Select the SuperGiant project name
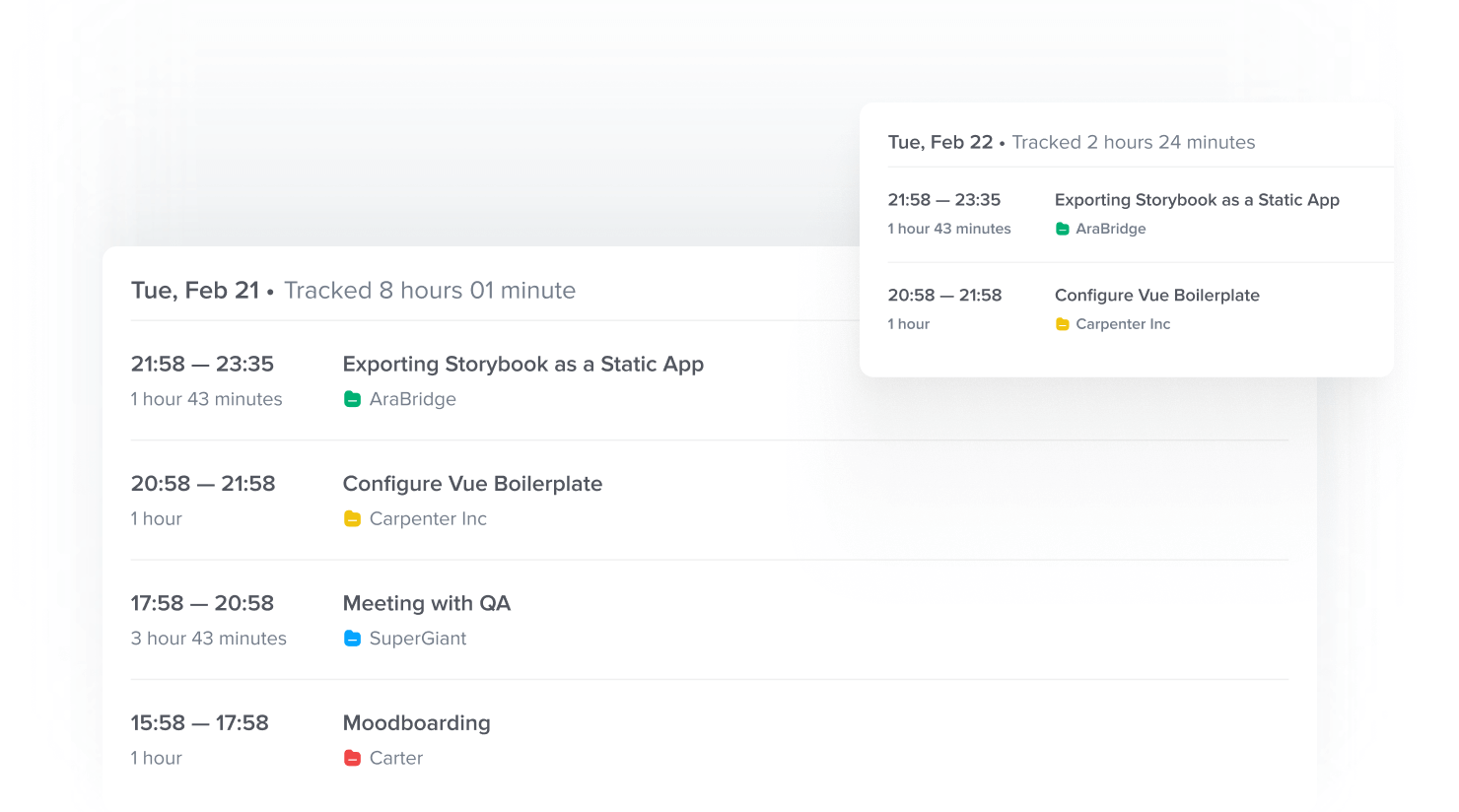Viewport: 1459px width, 812px height. [418, 639]
